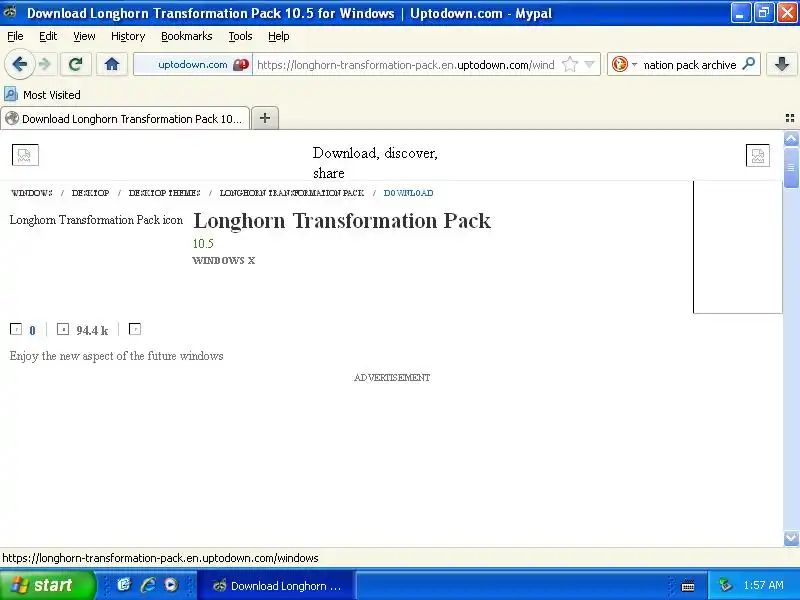
Task: Click the Mypal icon in title bar
Action: (10, 13)
